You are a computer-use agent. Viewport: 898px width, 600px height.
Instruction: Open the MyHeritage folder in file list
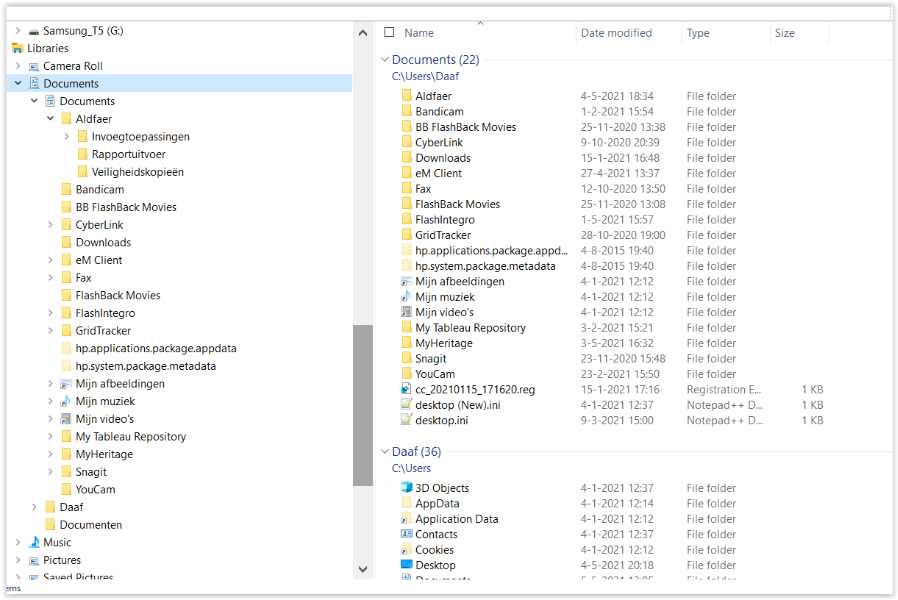(442, 343)
